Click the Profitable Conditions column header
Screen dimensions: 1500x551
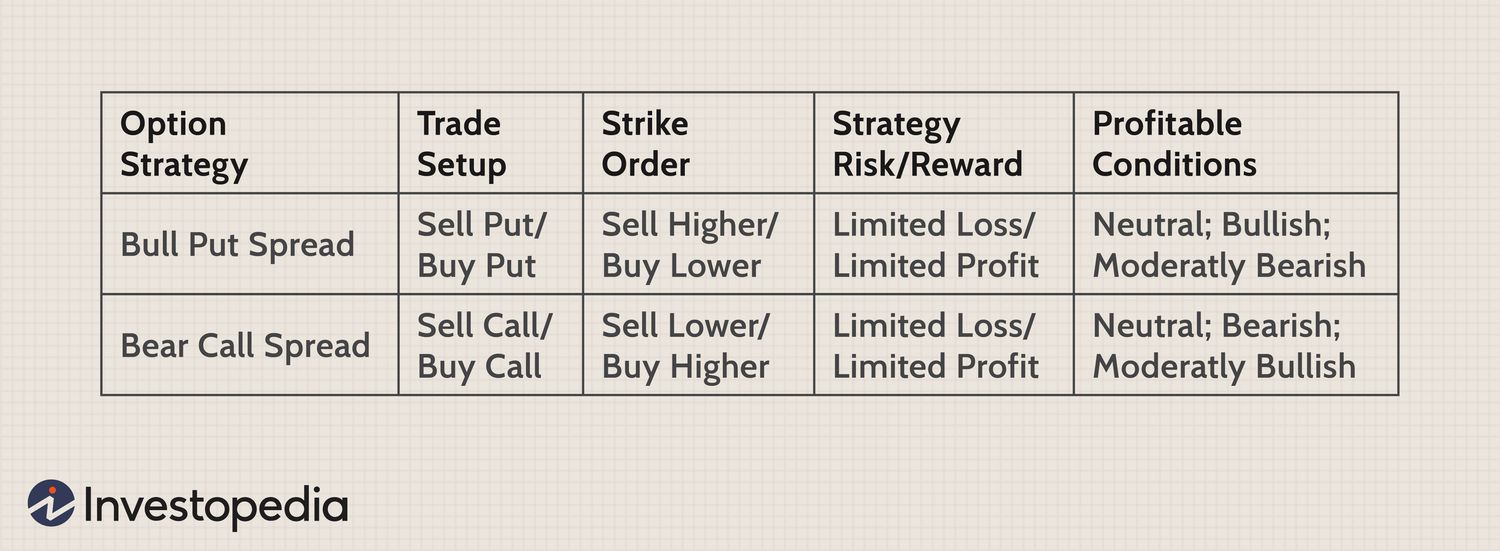tap(1236, 143)
